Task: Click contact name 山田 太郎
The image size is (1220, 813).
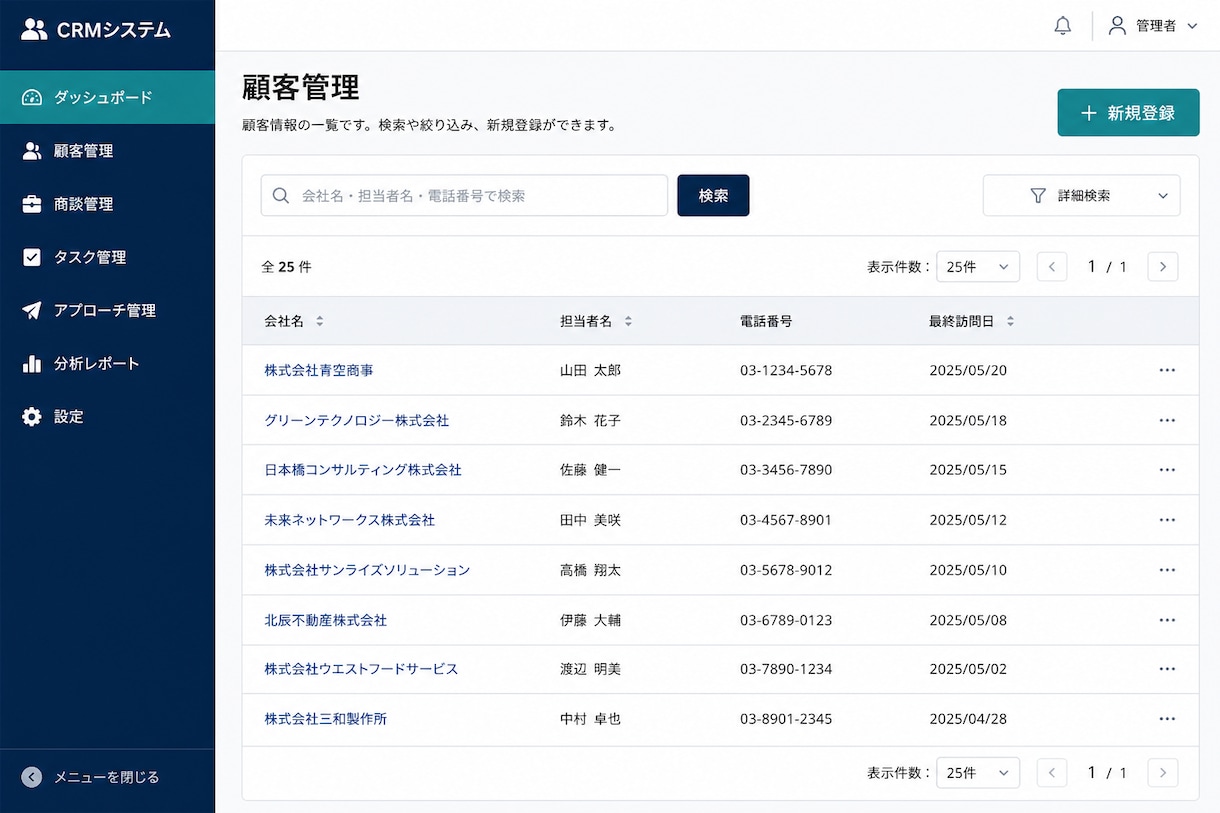Action: coord(591,370)
